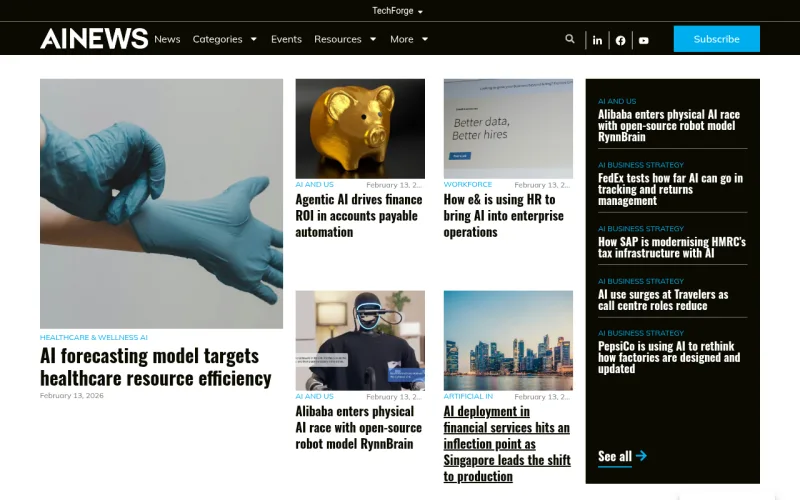Open sidebar Alibaba enters physical AI race
Screen dimensions: 800x500
669,126
